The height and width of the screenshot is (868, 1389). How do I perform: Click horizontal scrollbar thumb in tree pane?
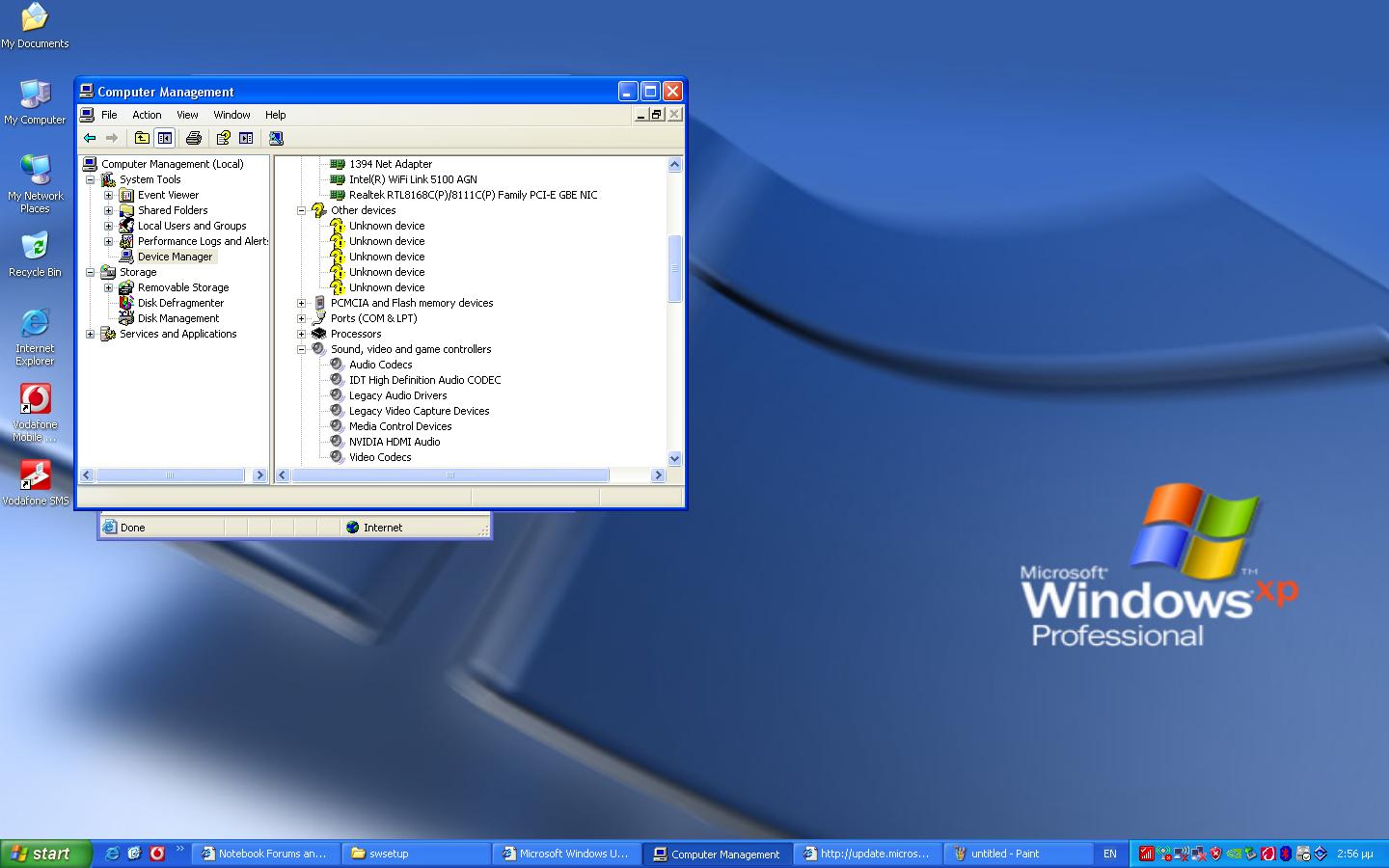point(170,475)
